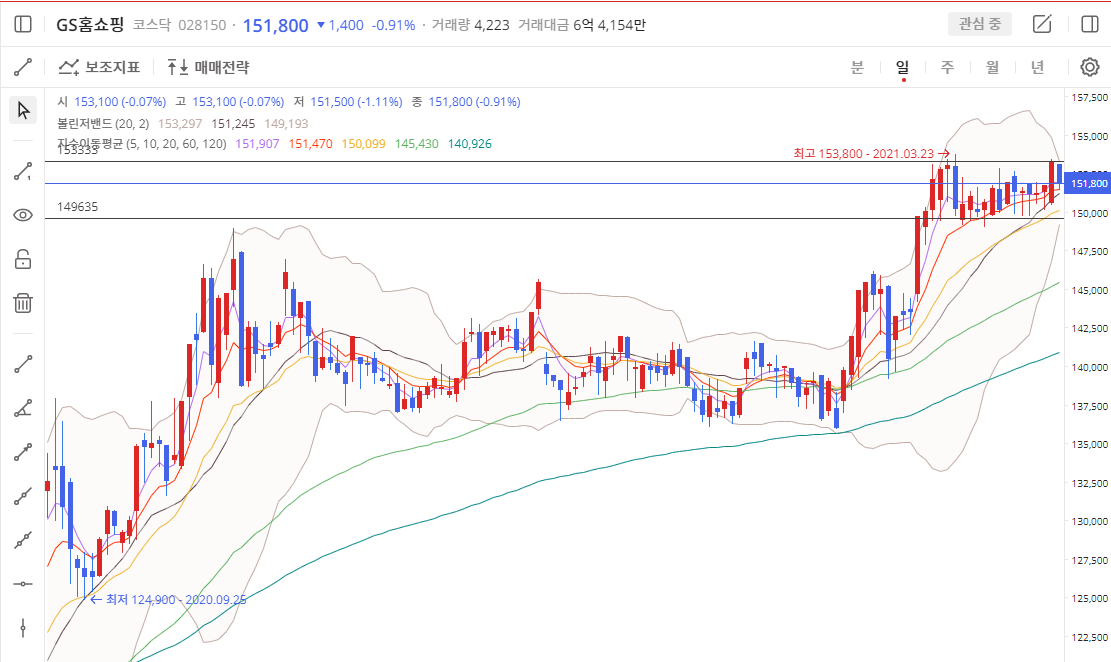Select the vertical line tool

(23, 628)
